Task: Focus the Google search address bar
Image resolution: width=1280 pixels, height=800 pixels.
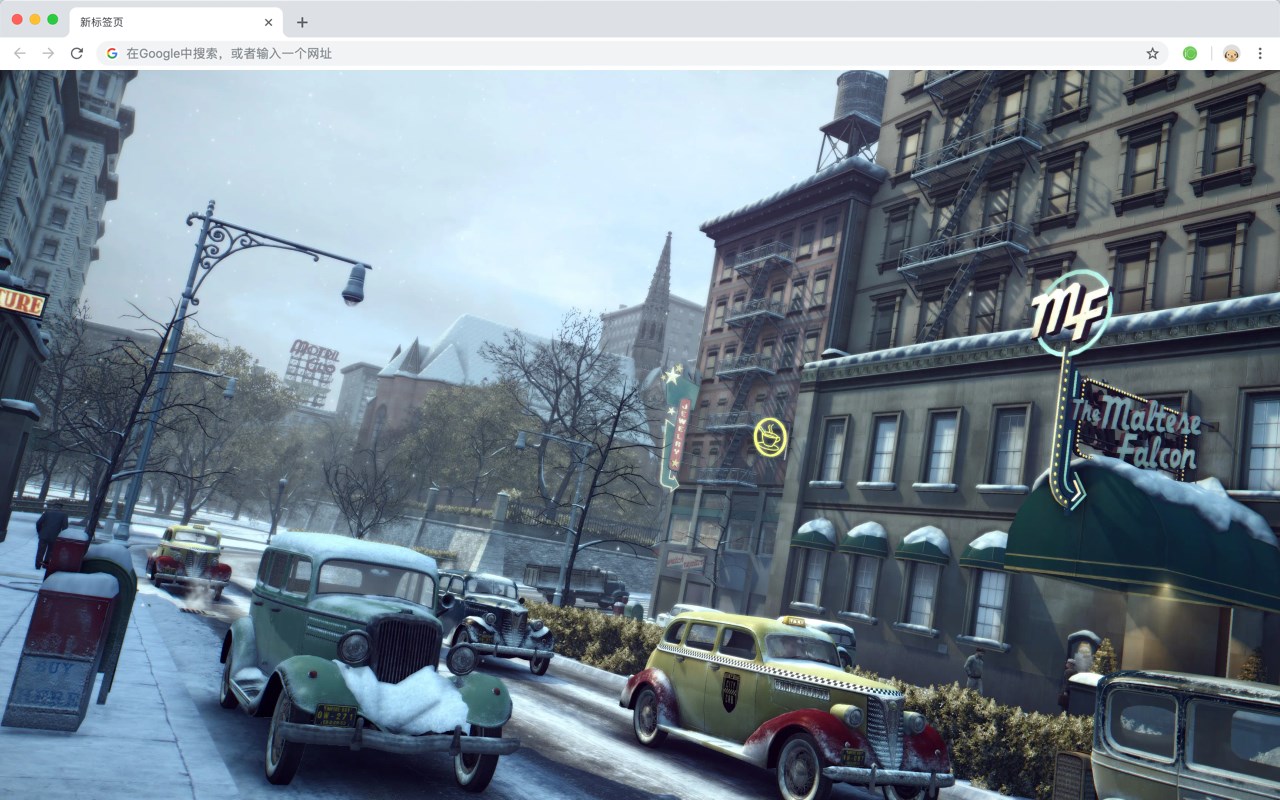Action: 630,53
